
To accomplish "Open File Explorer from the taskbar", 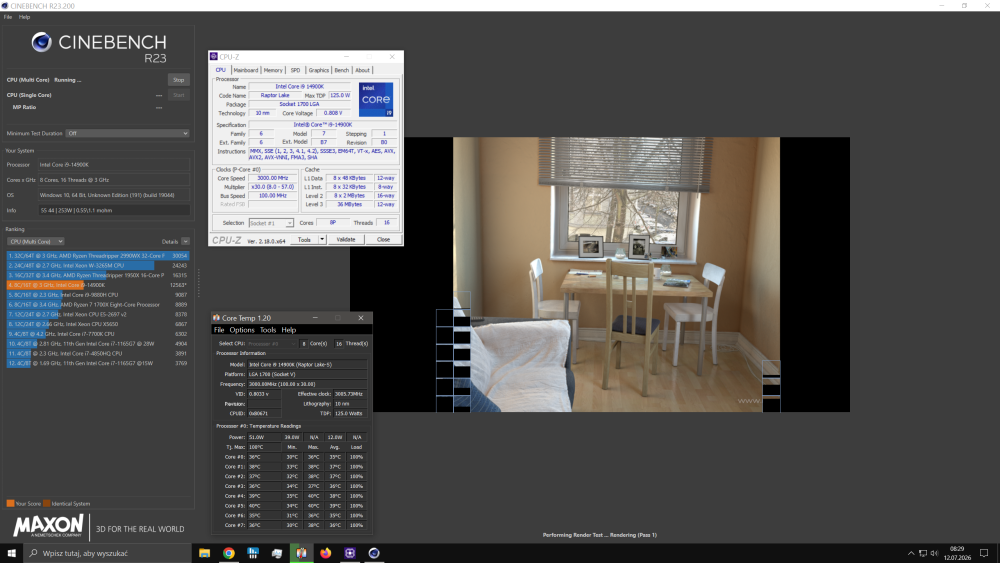I will coord(204,553).
